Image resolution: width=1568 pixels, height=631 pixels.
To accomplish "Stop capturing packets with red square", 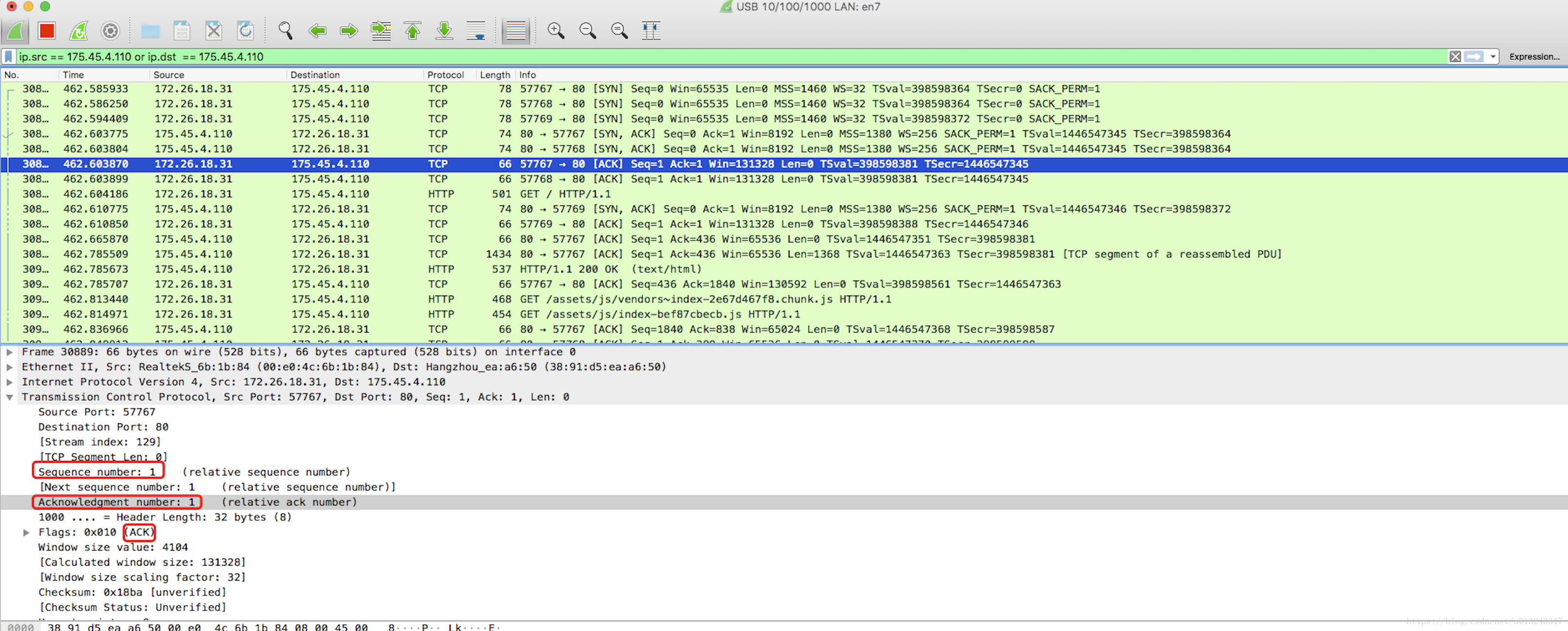I will click(47, 30).
